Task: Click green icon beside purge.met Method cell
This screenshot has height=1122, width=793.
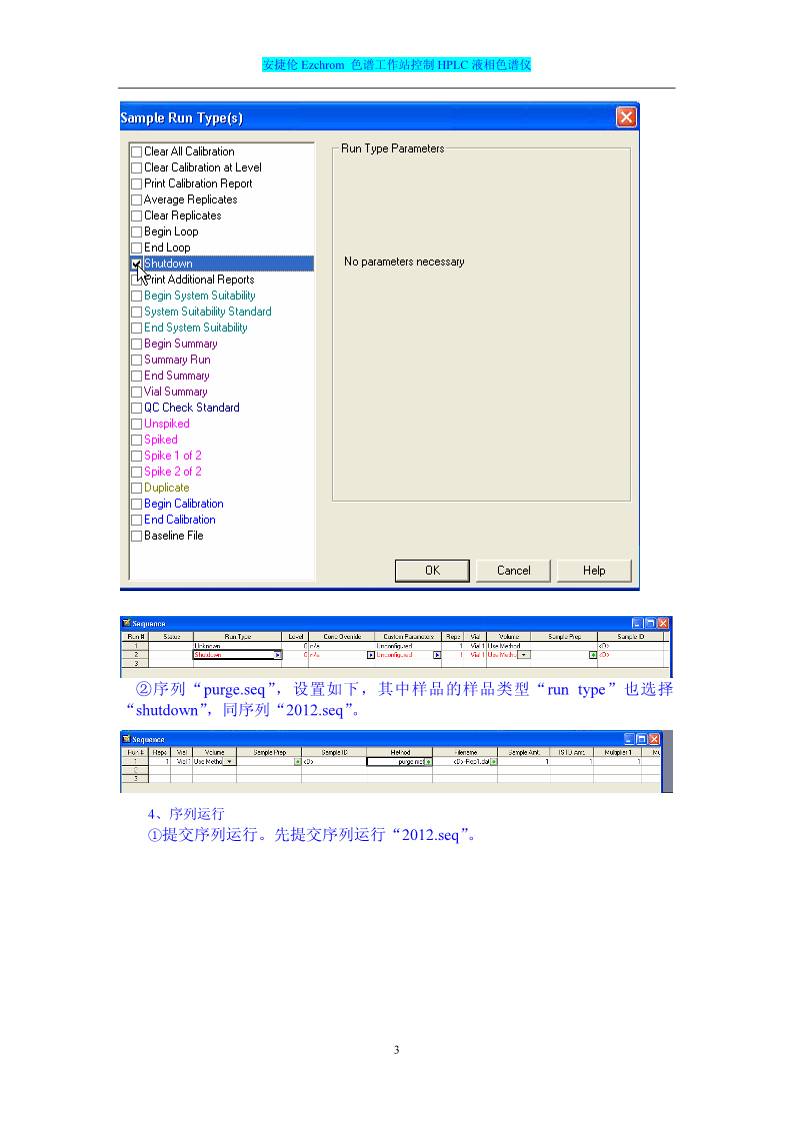Action: click(x=428, y=761)
